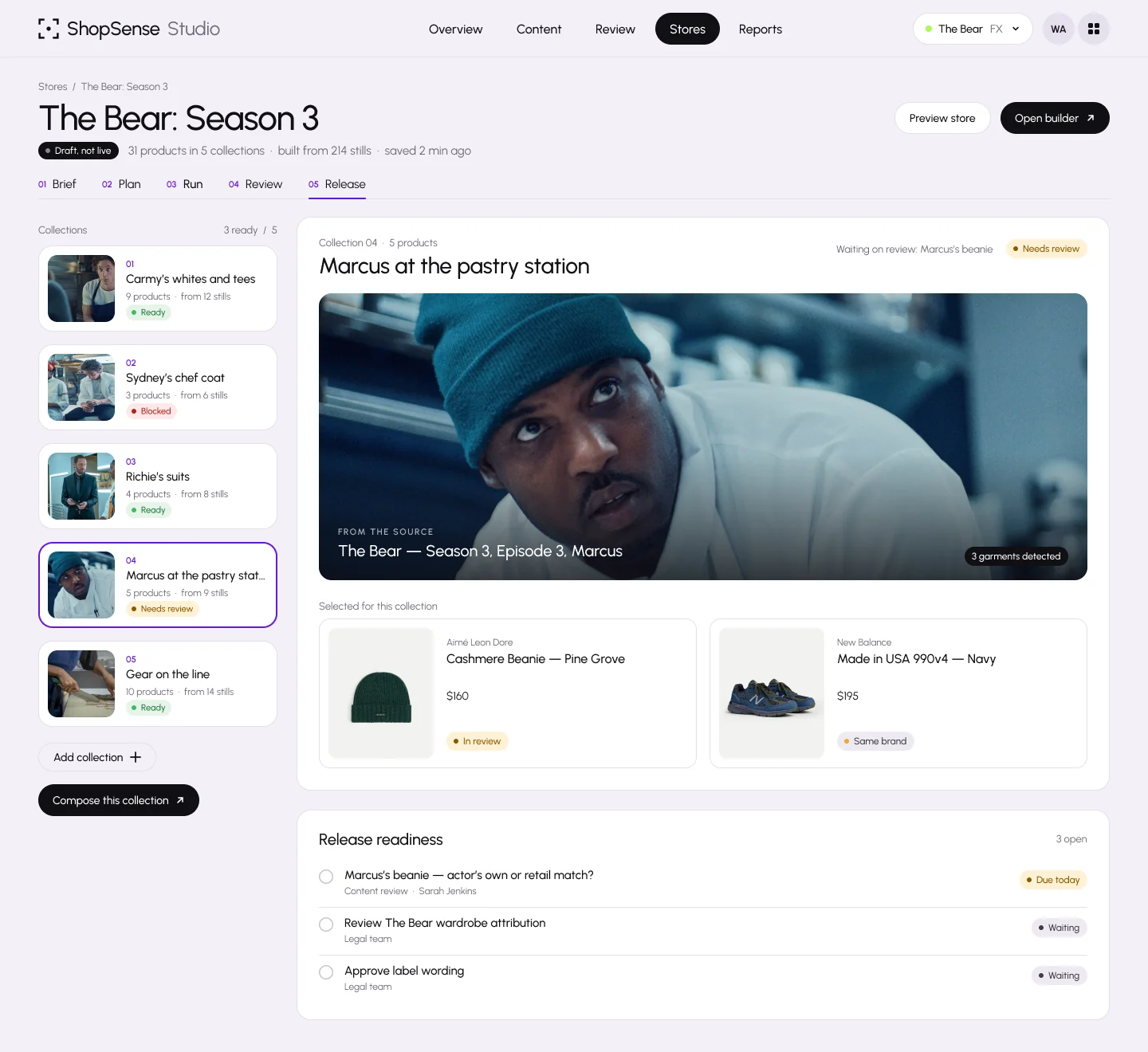Open the Content nav item
This screenshot has height=1052, width=1148.
click(539, 29)
